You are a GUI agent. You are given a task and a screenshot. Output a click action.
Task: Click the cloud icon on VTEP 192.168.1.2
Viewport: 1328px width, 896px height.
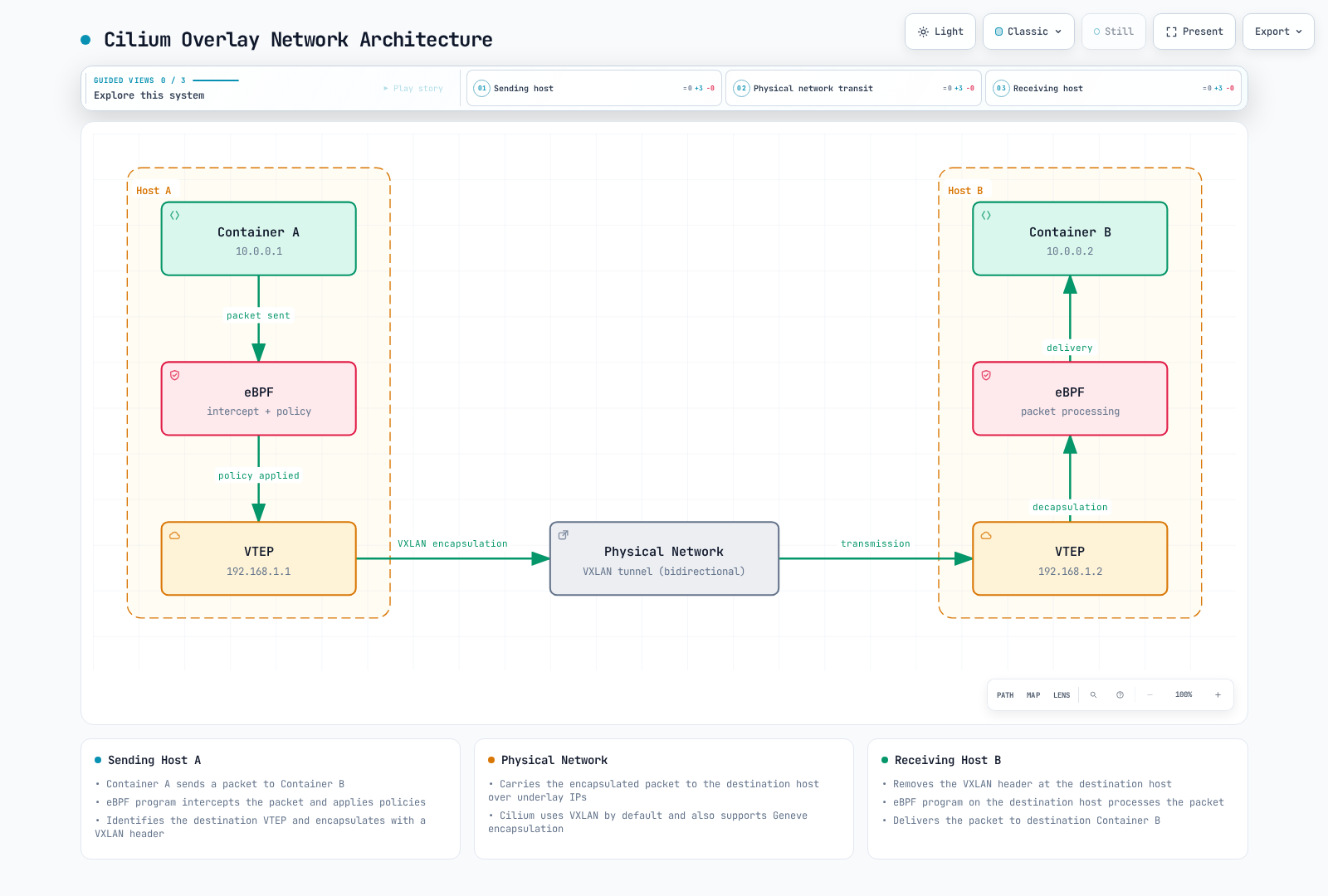pyautogui.click(x=986, y=535)
